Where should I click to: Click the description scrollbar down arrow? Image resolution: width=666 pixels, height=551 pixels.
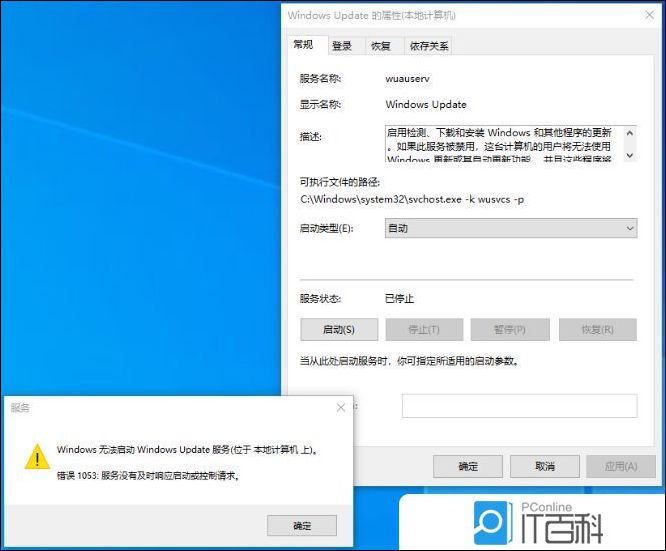(x=630, y=155)
